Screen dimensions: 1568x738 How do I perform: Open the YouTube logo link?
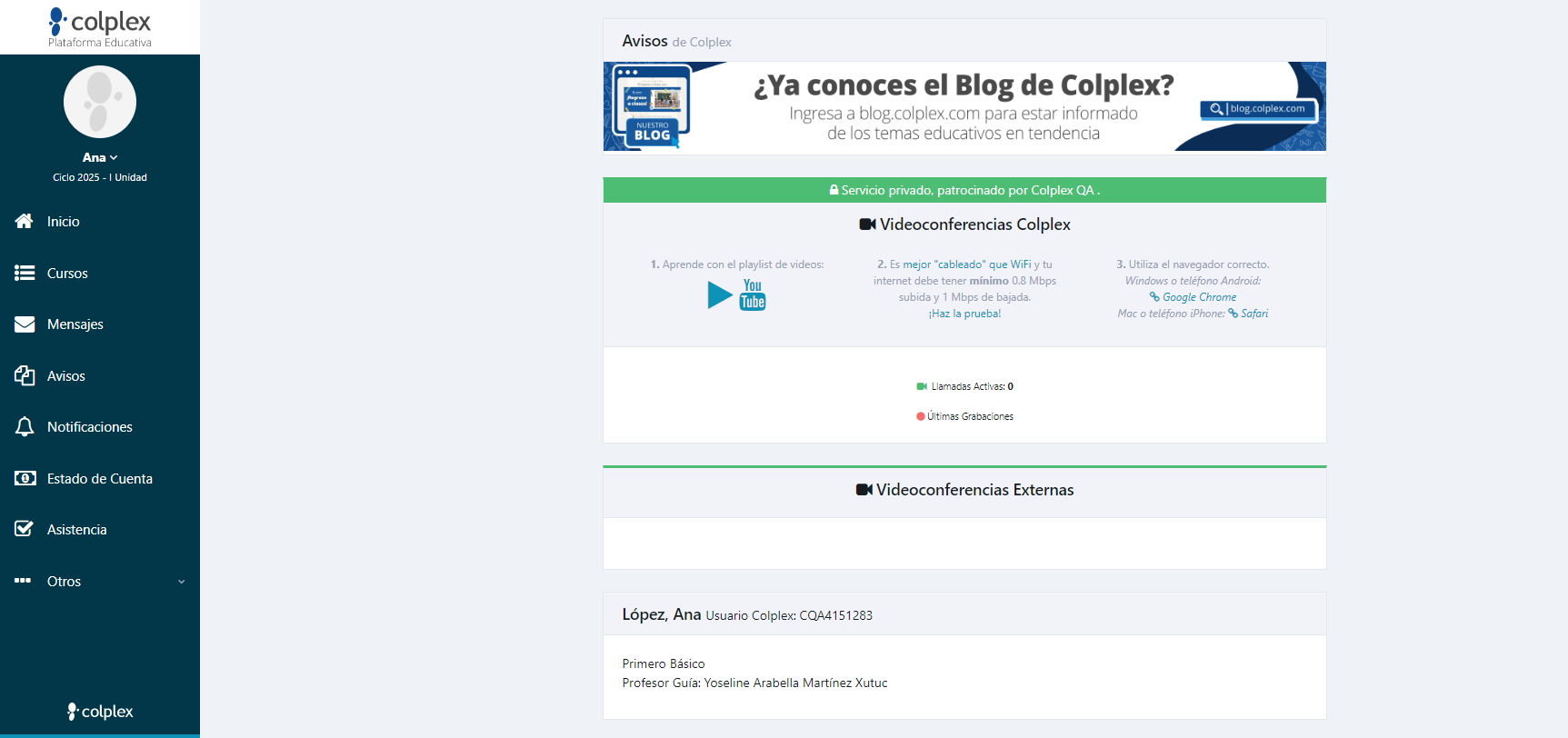[753, 294]
